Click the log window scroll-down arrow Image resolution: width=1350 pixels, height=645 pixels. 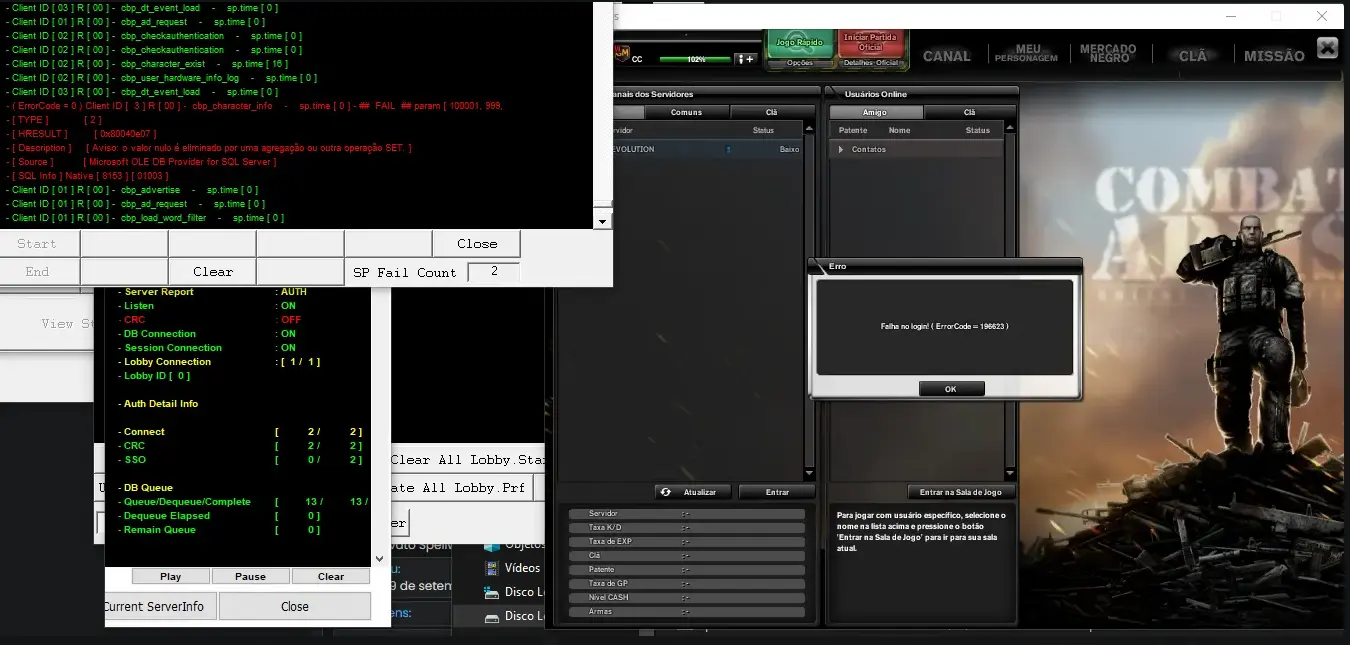(x=602, y=221)
